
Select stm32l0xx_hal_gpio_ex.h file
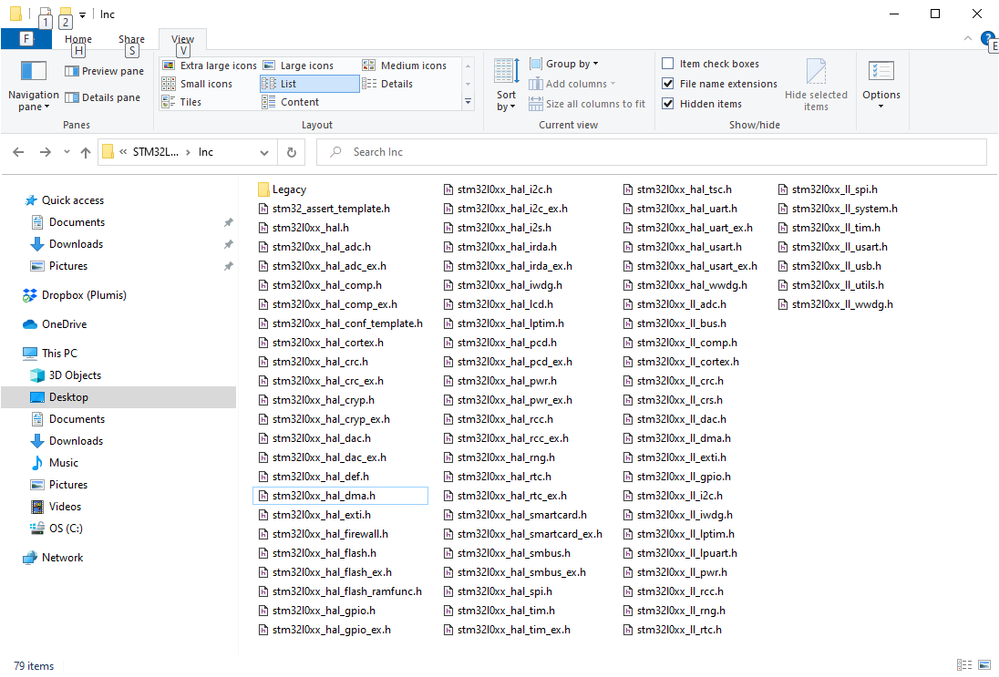324,629
